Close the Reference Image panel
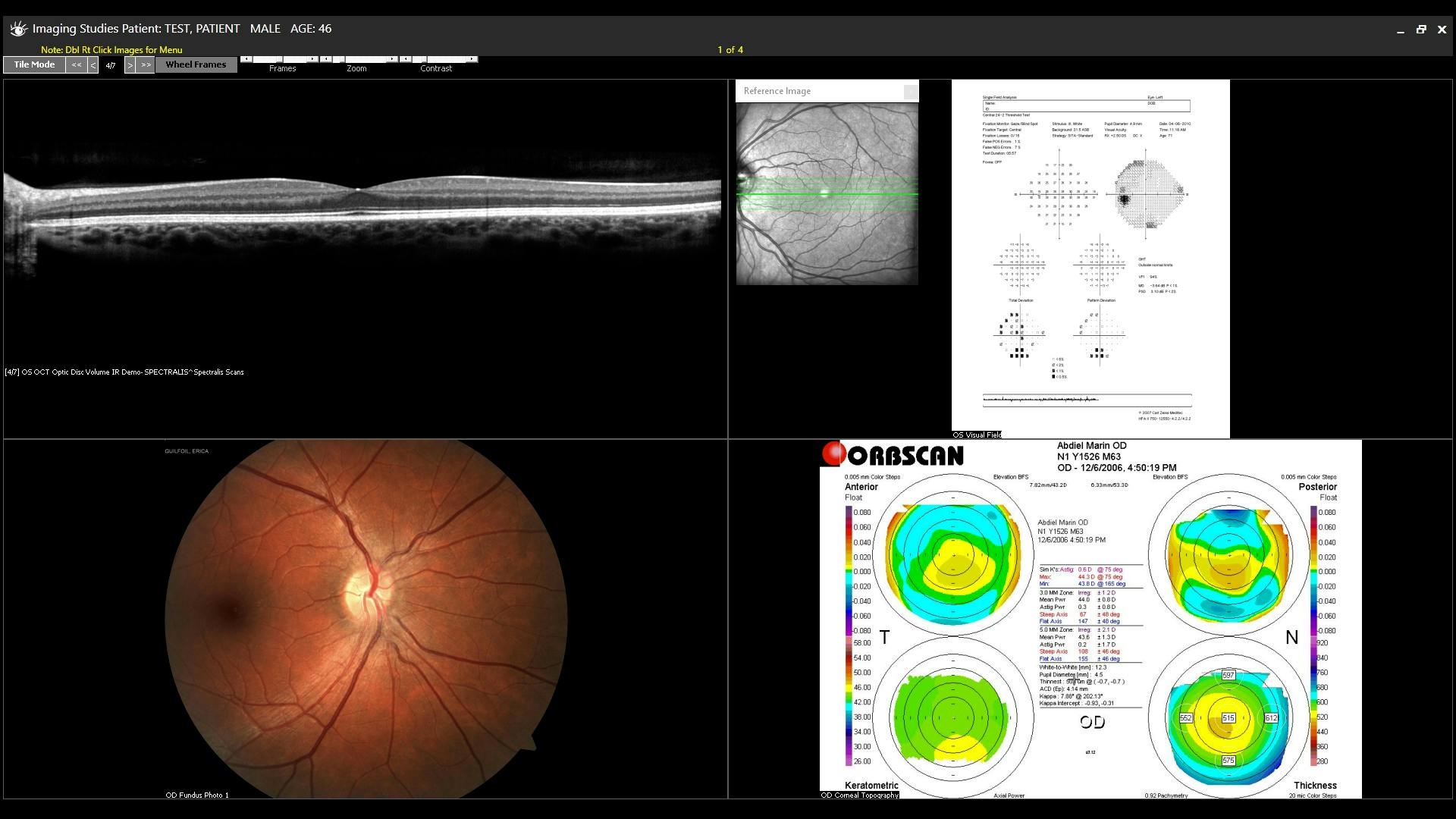The image size is (1456, 819). 910,91
